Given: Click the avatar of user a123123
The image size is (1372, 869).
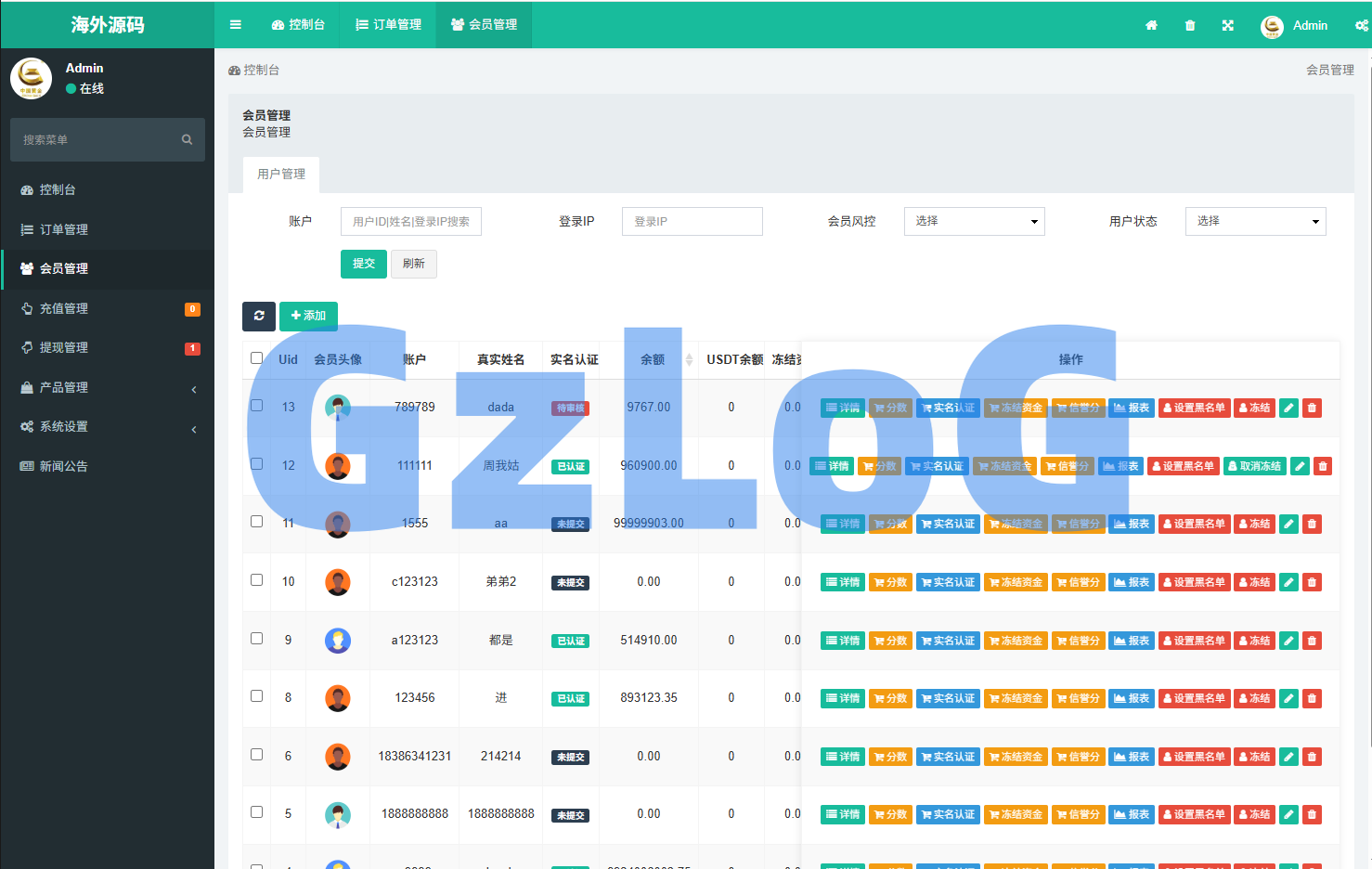Looking at the screenshot, I should pos(338,641).
